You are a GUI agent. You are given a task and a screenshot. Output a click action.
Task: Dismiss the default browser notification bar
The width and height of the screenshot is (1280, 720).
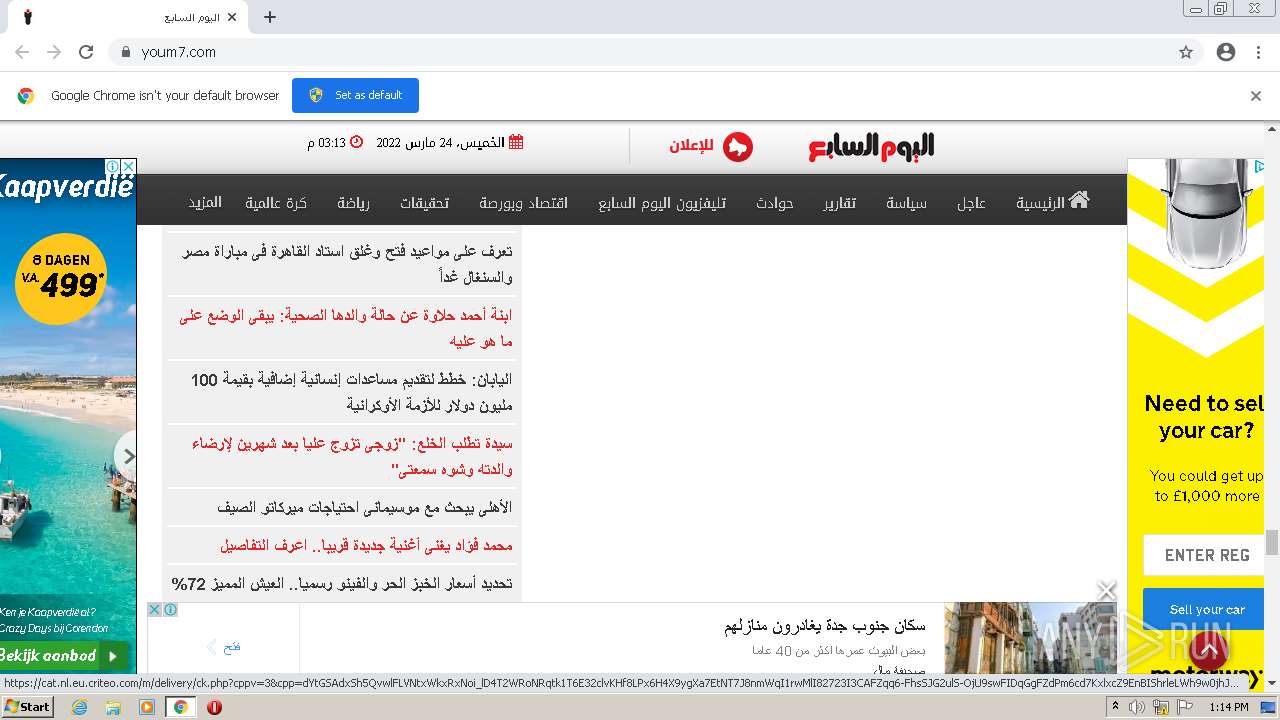click(x=1256, y=96)
